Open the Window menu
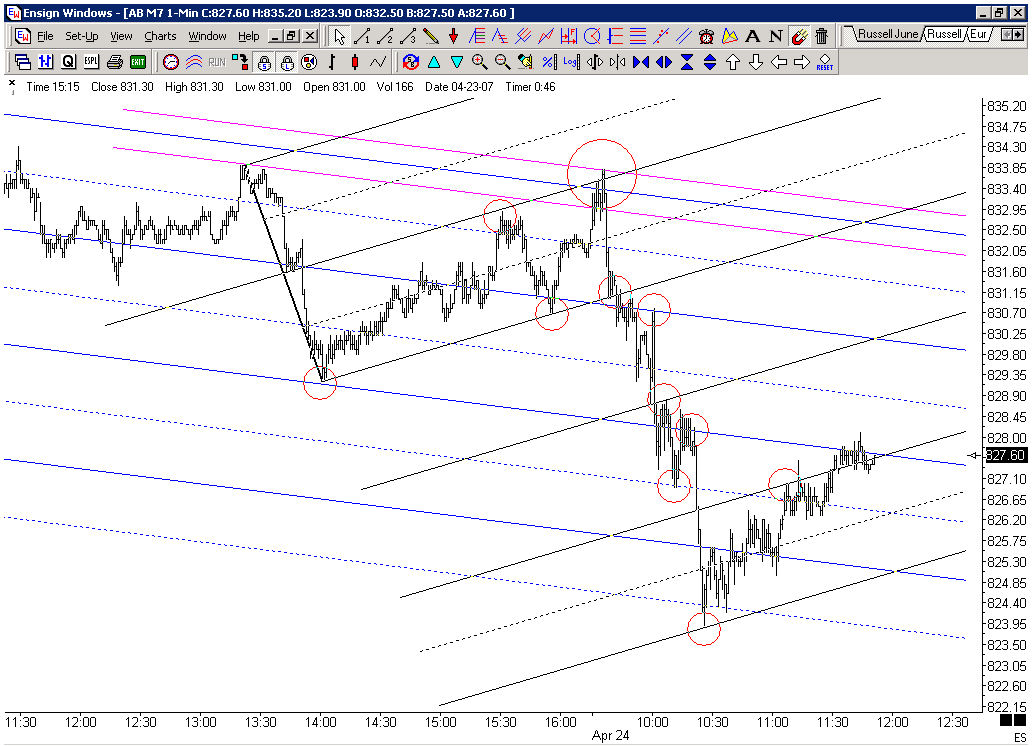Viewport: 1032px width, 746px height. 207,36
